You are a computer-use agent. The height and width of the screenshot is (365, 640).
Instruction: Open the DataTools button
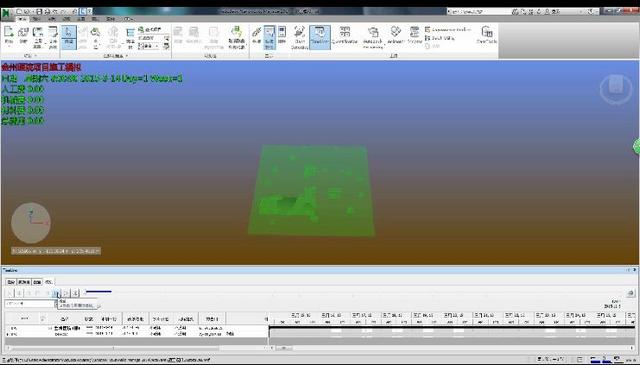point(487,36)
